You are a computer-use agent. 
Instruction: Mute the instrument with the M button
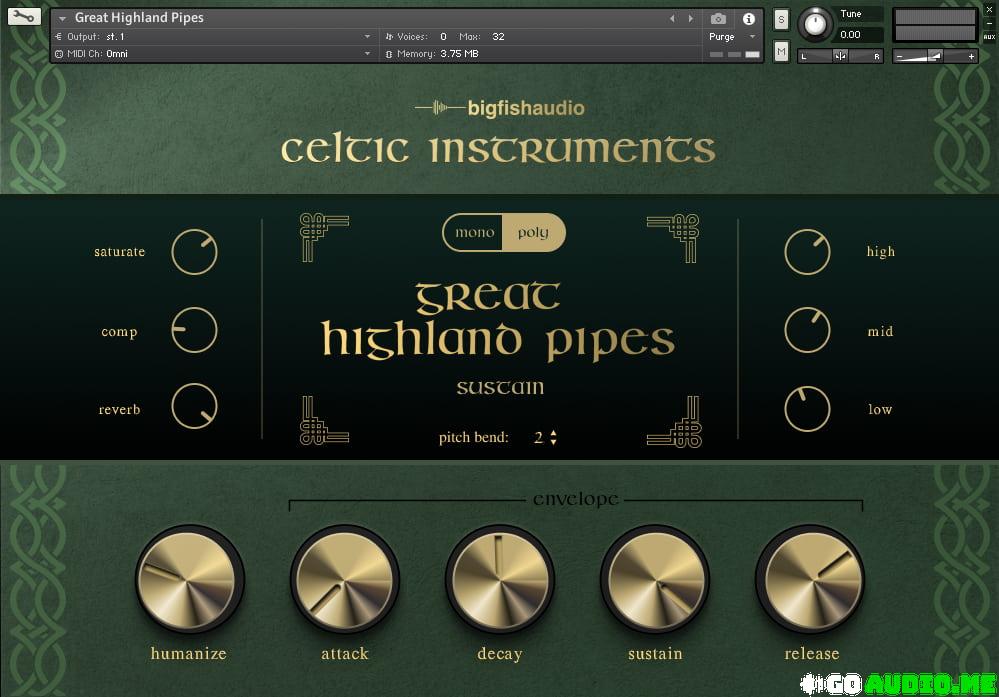tap(781, 51)
